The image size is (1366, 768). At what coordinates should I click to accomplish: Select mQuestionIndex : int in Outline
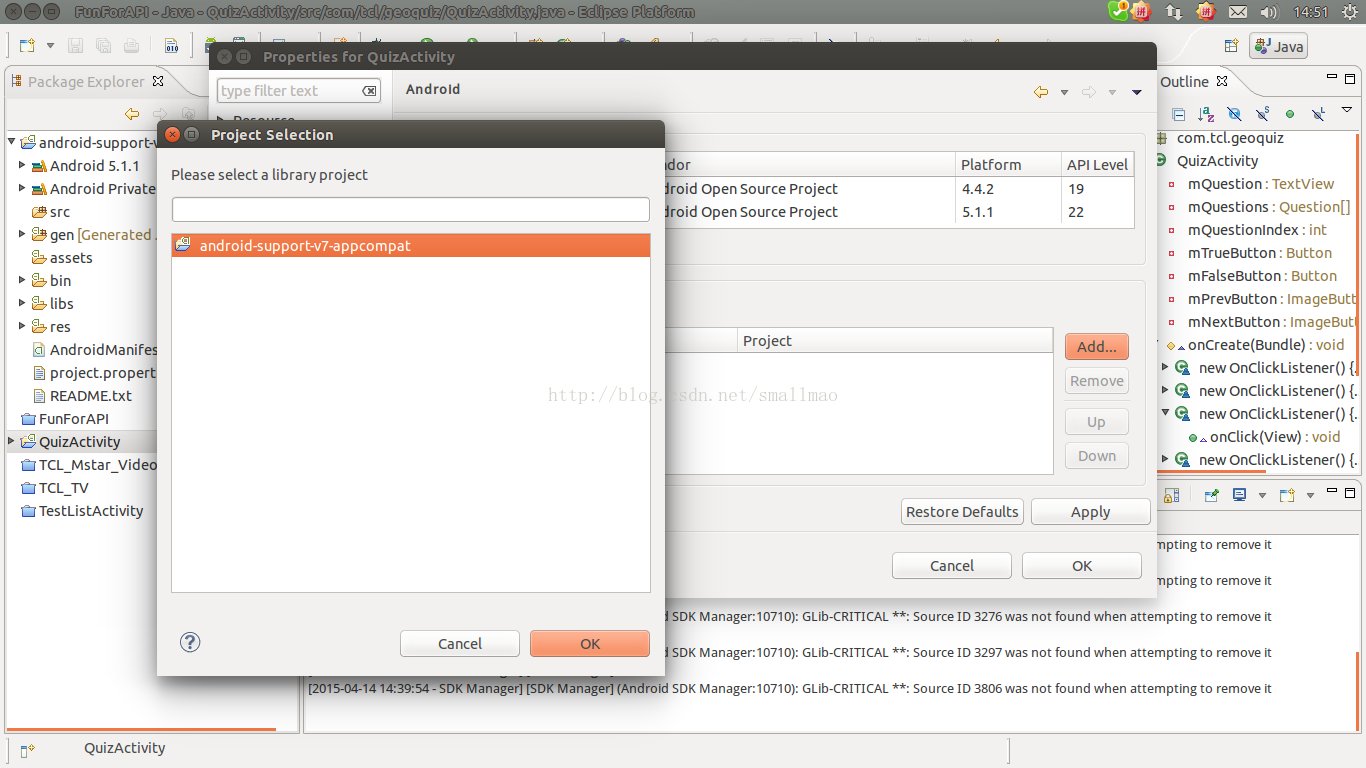(x=1257, y=230)
